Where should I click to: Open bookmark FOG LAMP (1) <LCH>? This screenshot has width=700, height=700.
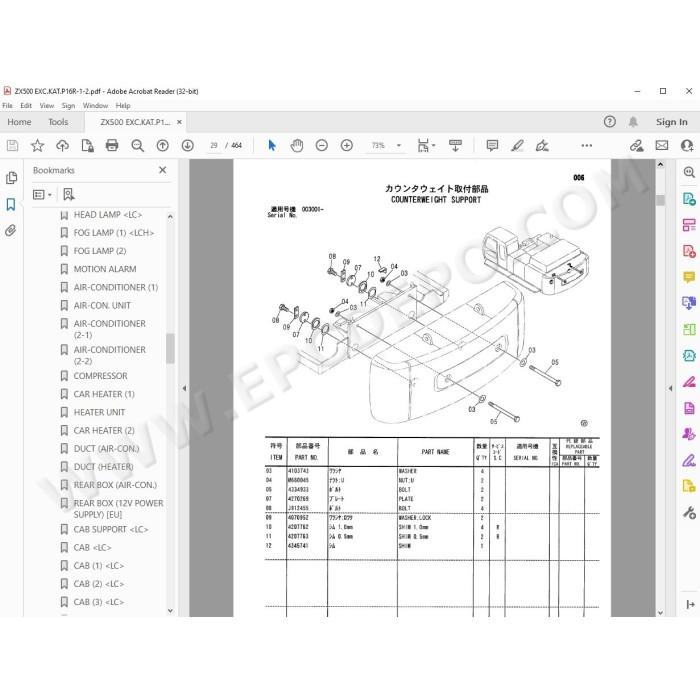[114, 233]
